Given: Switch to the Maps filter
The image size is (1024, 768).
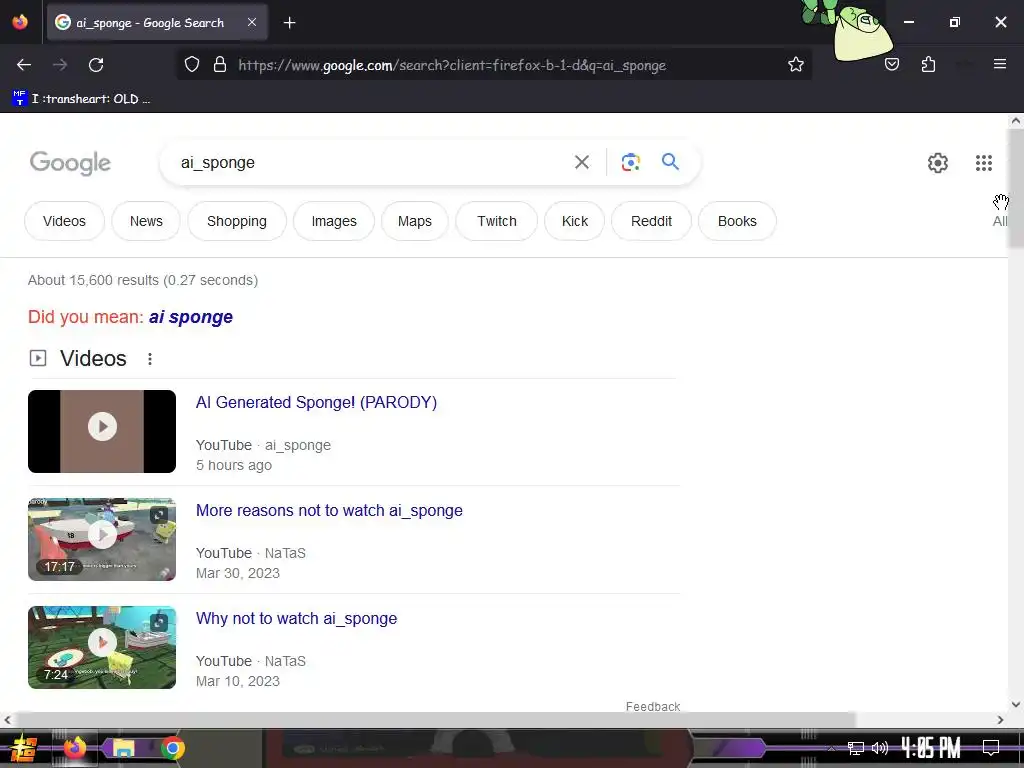Looking at the screenshot, I should [415, 221].
